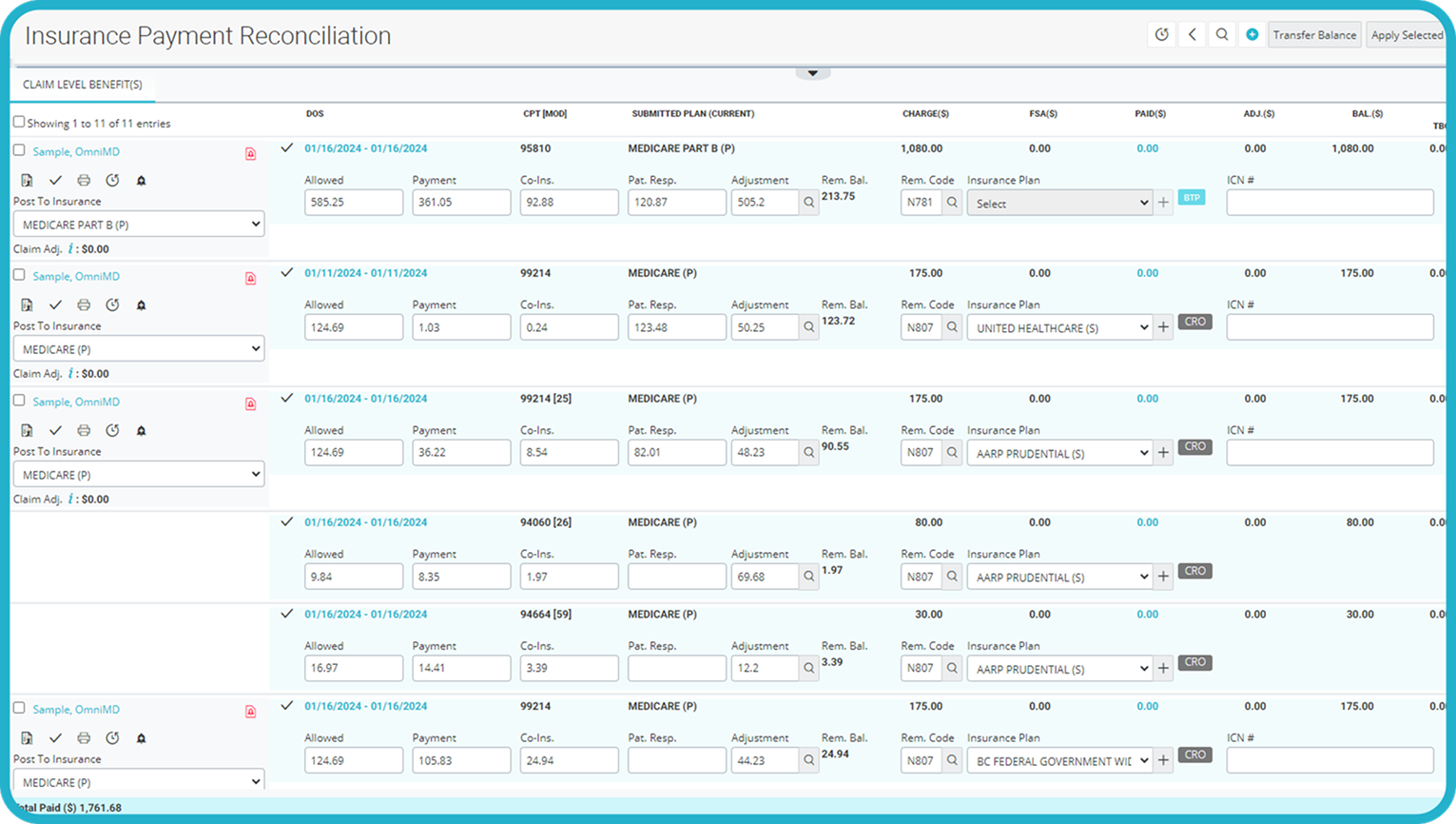Open search using the top toolbar magnifier
Screen dimensions: 1456x824
tap(1222, 35)
